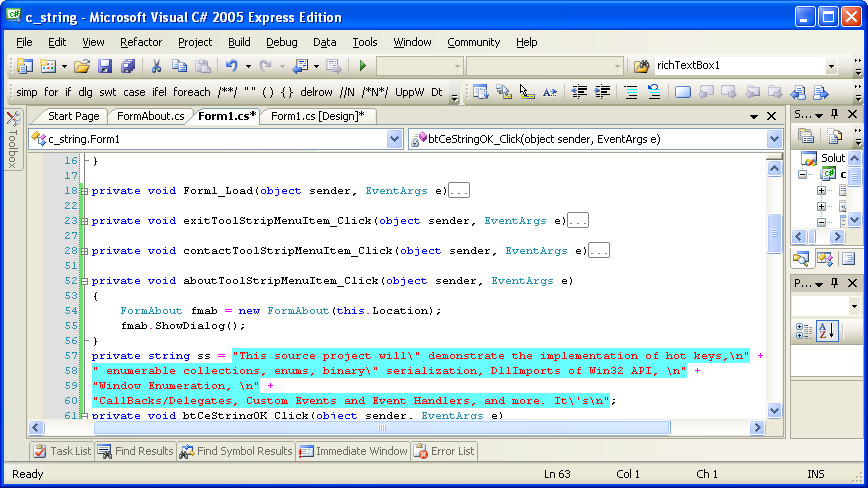Click the Find in Files icon beside richTextBox1

coord(642,66)
